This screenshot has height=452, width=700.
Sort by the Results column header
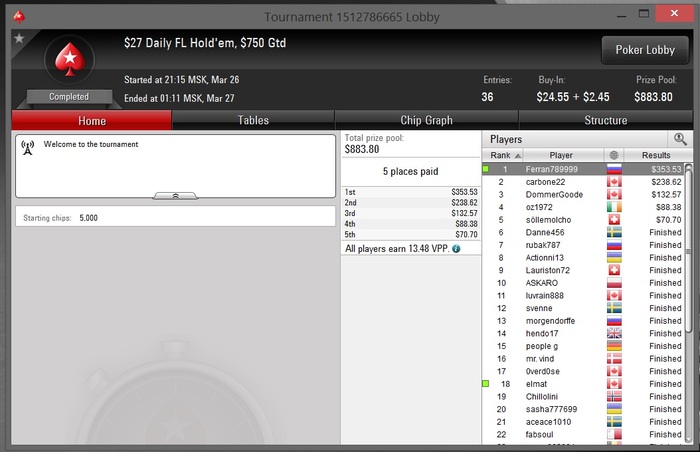pyautogui.click(x=656, y=155)
